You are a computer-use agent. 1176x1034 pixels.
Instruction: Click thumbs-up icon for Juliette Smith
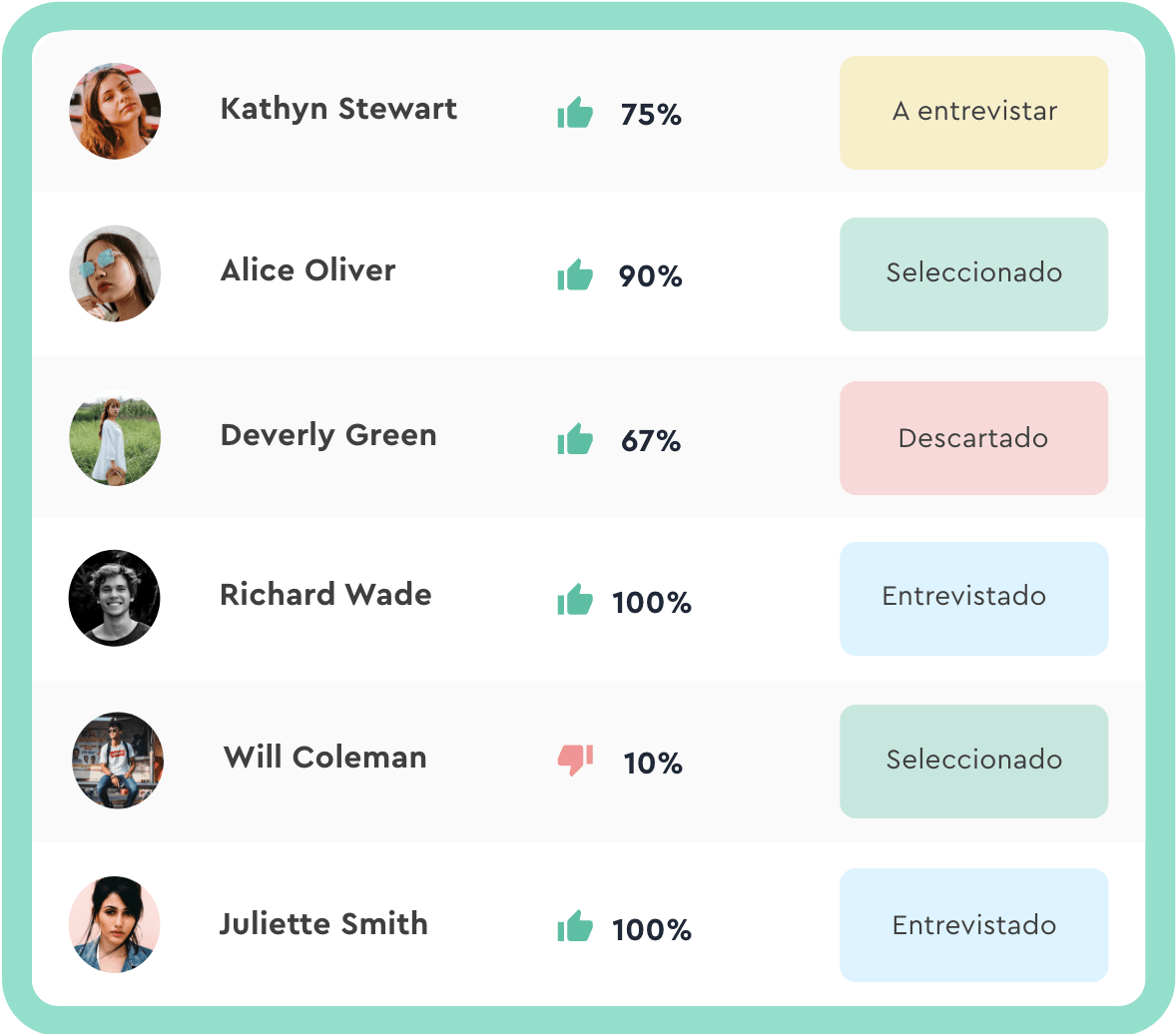click(x=575, y=926)
